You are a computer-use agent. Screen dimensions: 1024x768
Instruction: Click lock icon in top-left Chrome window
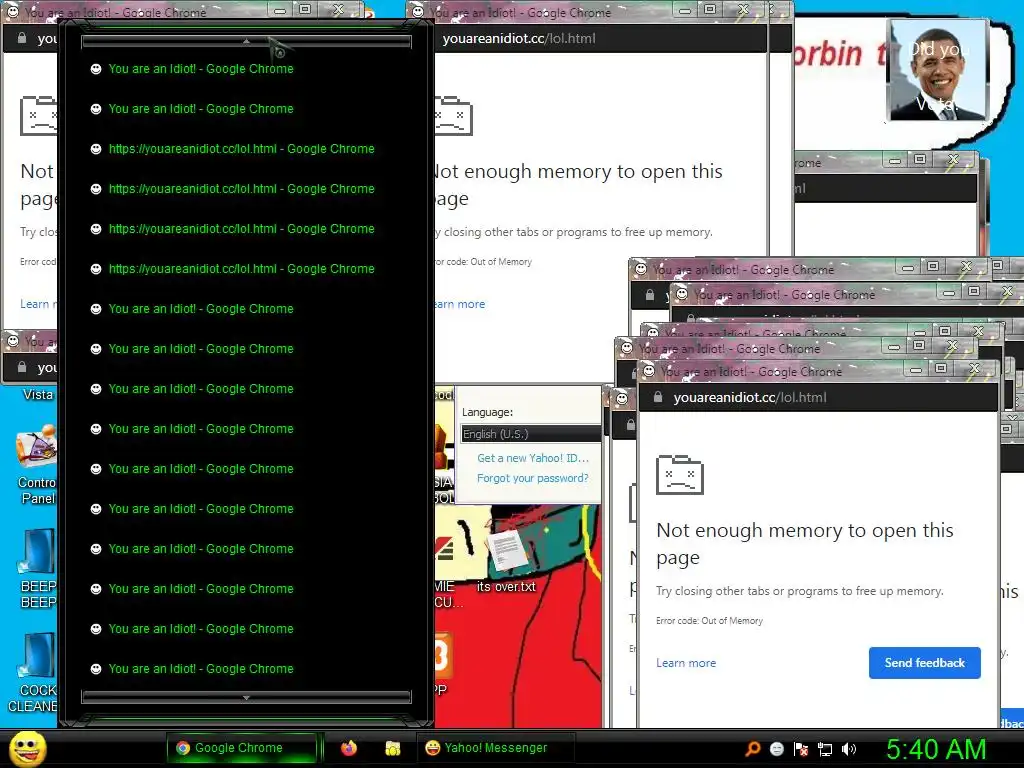(22, 38)
